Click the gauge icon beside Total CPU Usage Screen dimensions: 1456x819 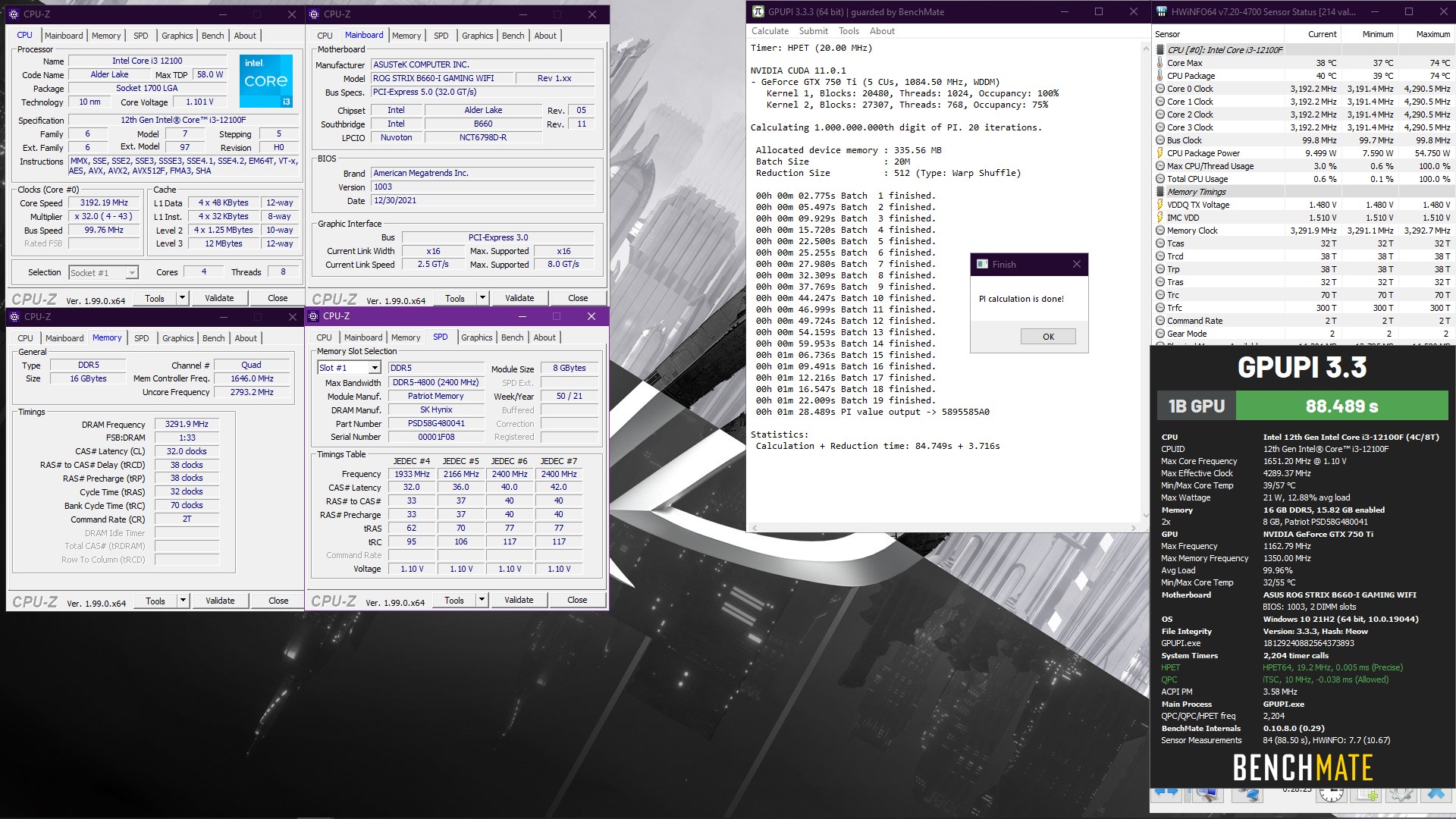1159,179
